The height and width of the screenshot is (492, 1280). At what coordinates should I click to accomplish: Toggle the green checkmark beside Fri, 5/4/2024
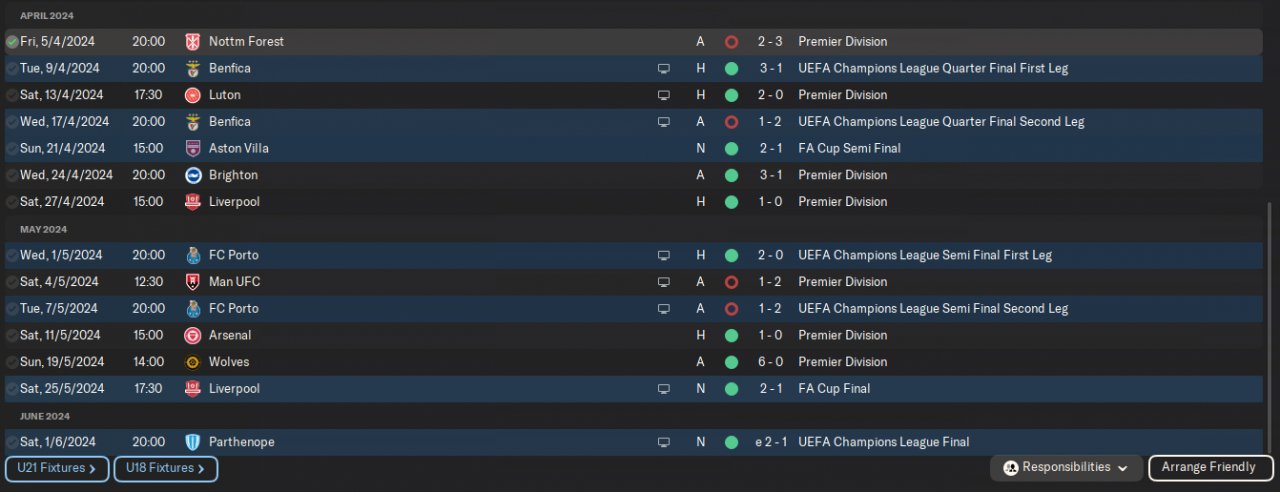point(12,42)
